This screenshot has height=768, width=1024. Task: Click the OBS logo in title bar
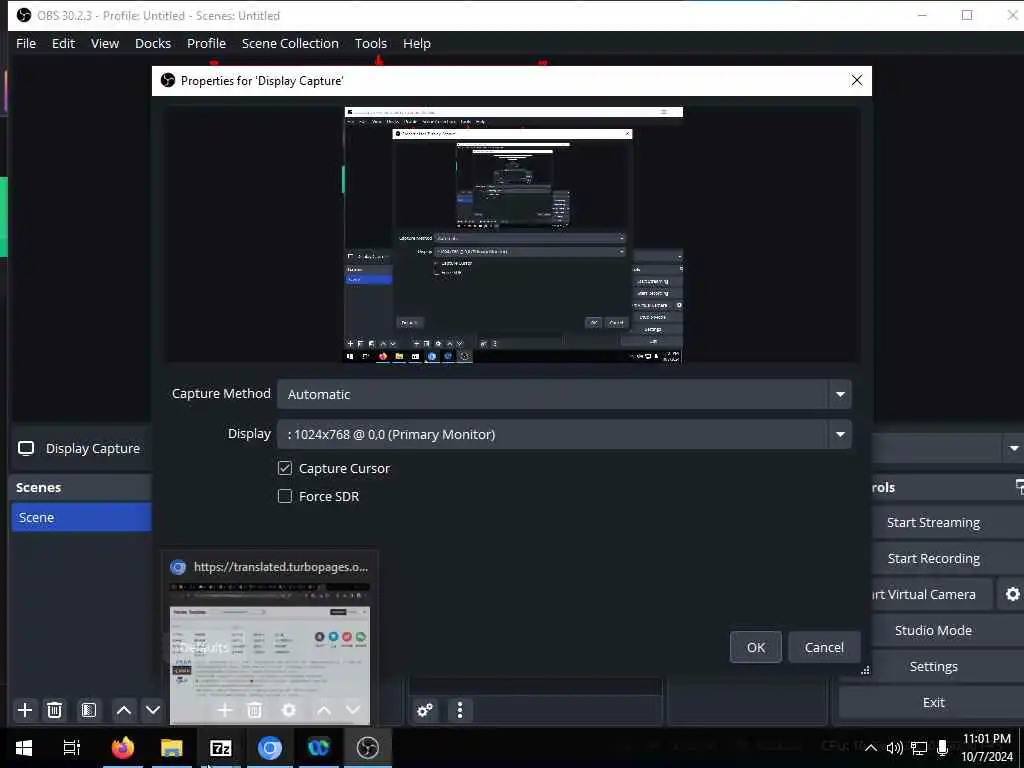[x=24, y=15]
